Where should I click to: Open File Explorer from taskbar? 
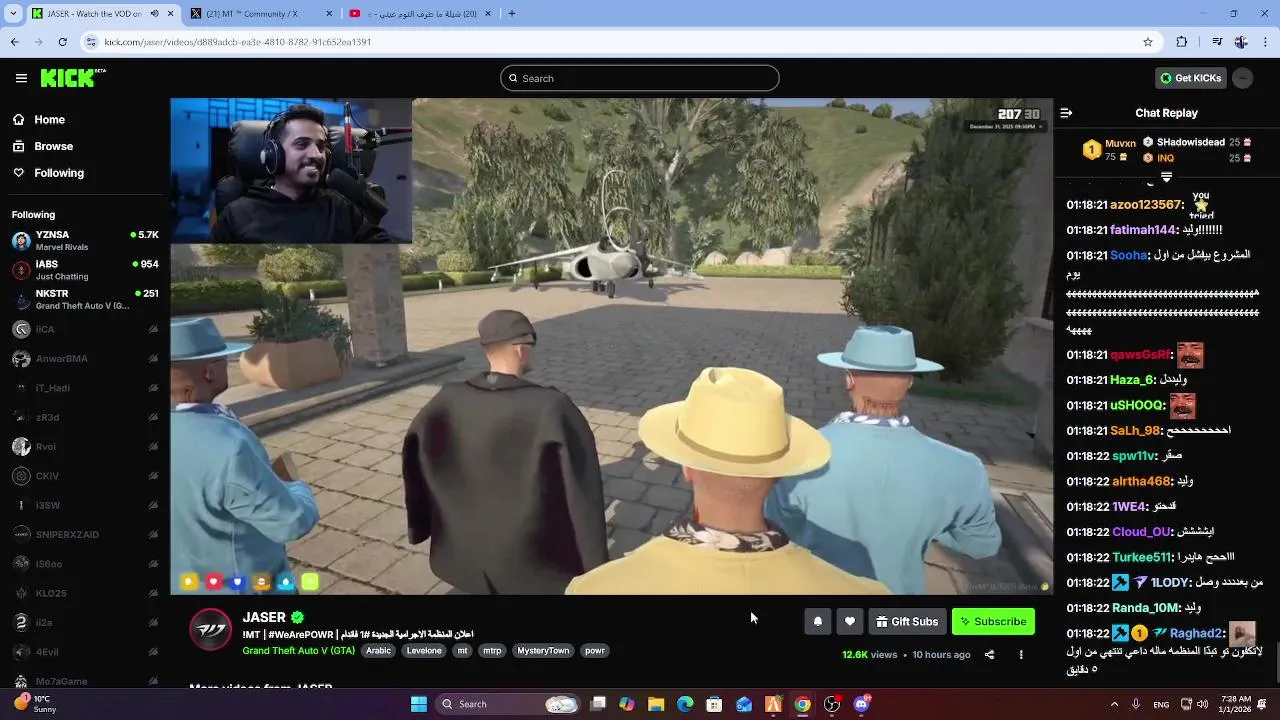point(656,704)
